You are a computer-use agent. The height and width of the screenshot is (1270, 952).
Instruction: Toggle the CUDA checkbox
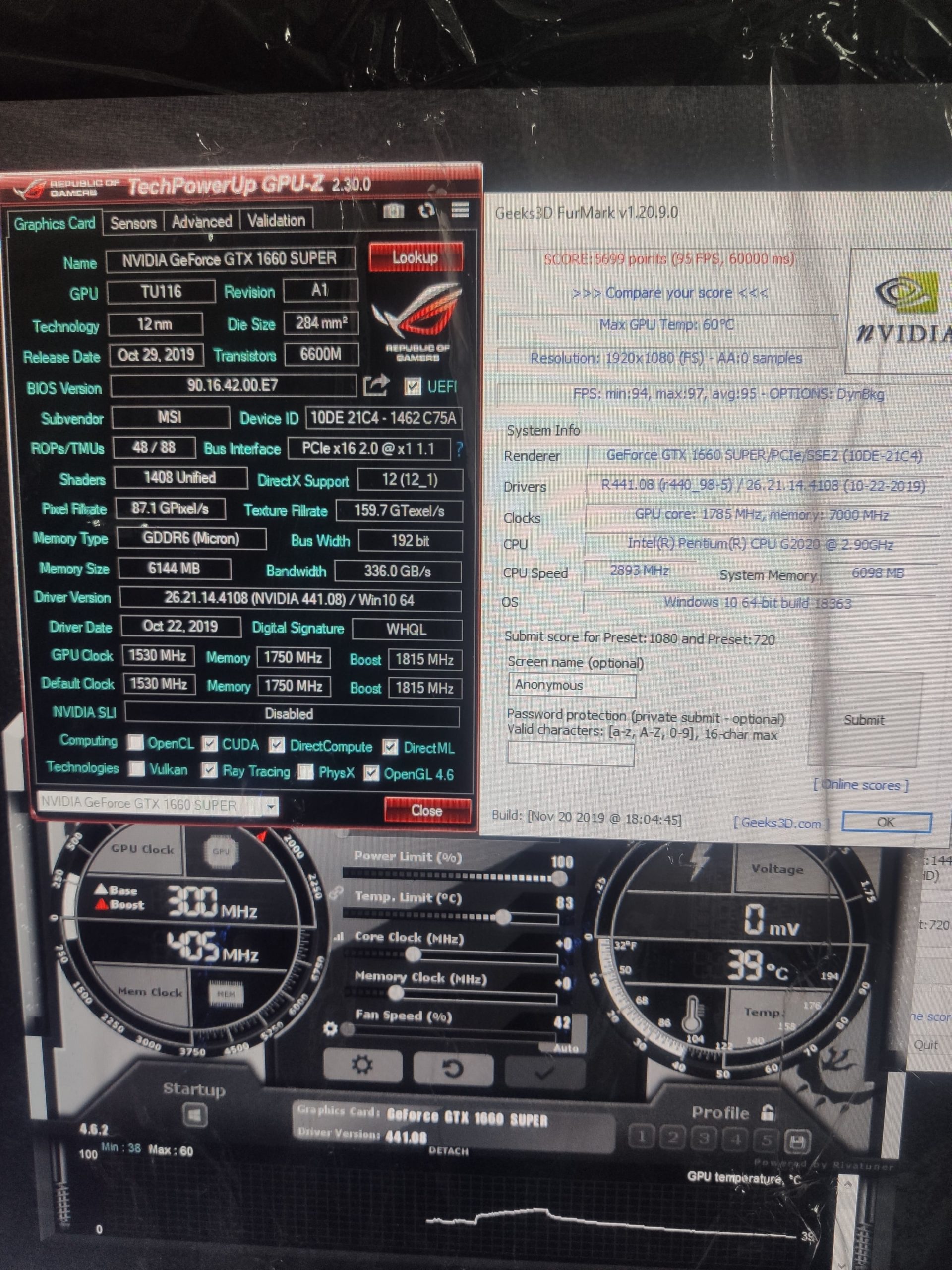click(209, 744)
